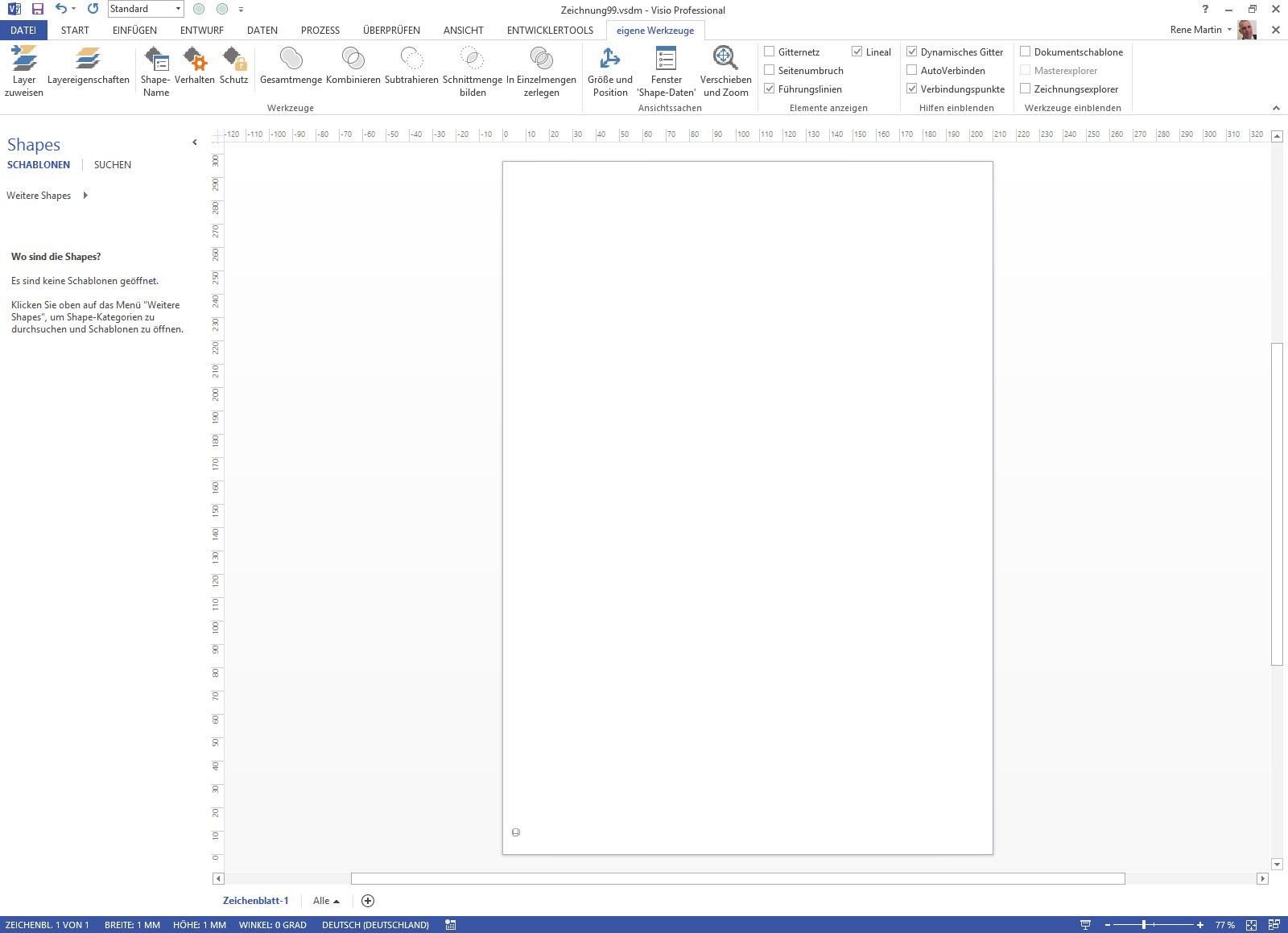Screen dimensions: 1288x933
Task: Disable the Lineal checkbox
Action: (x=858, y=51)
